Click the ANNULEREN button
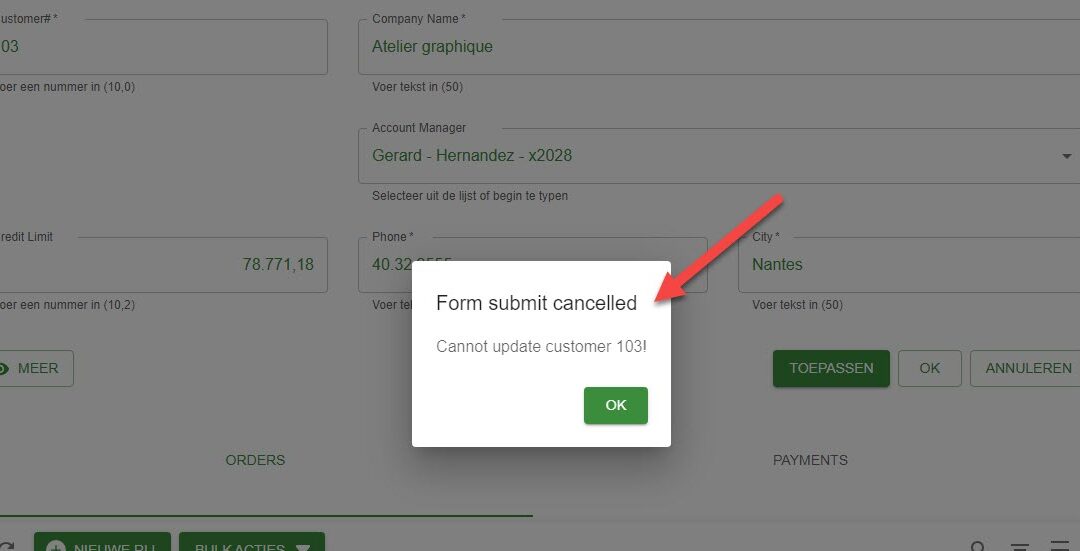Viewport: 1080px width, 551px height. point(1028,368)
